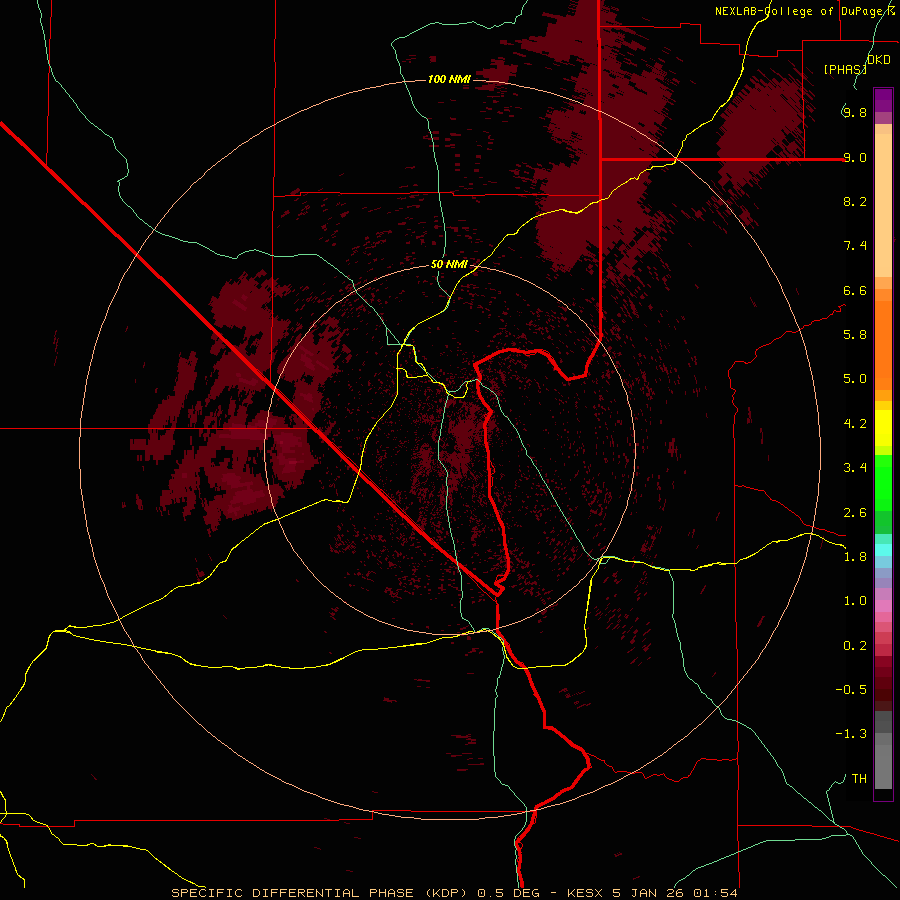The height and width of the screenshot is (900, 900).
Task: Pick the light peach segment of color bar
Action: pyautogui.click(x=883, y=205)
